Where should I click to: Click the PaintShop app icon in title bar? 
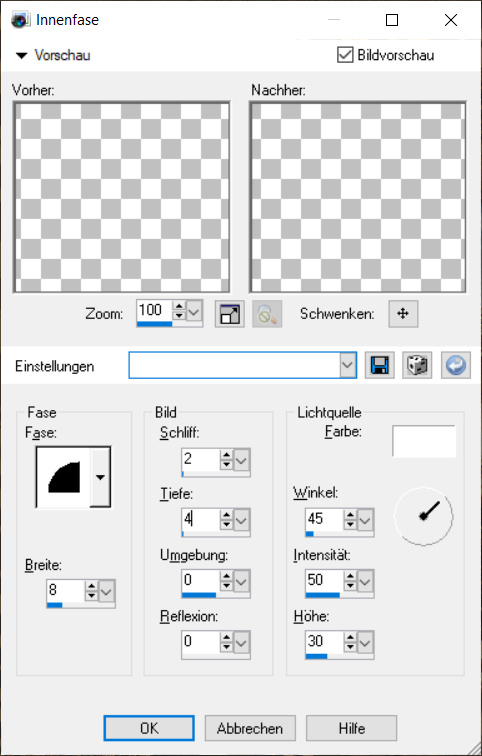(21, 20)
